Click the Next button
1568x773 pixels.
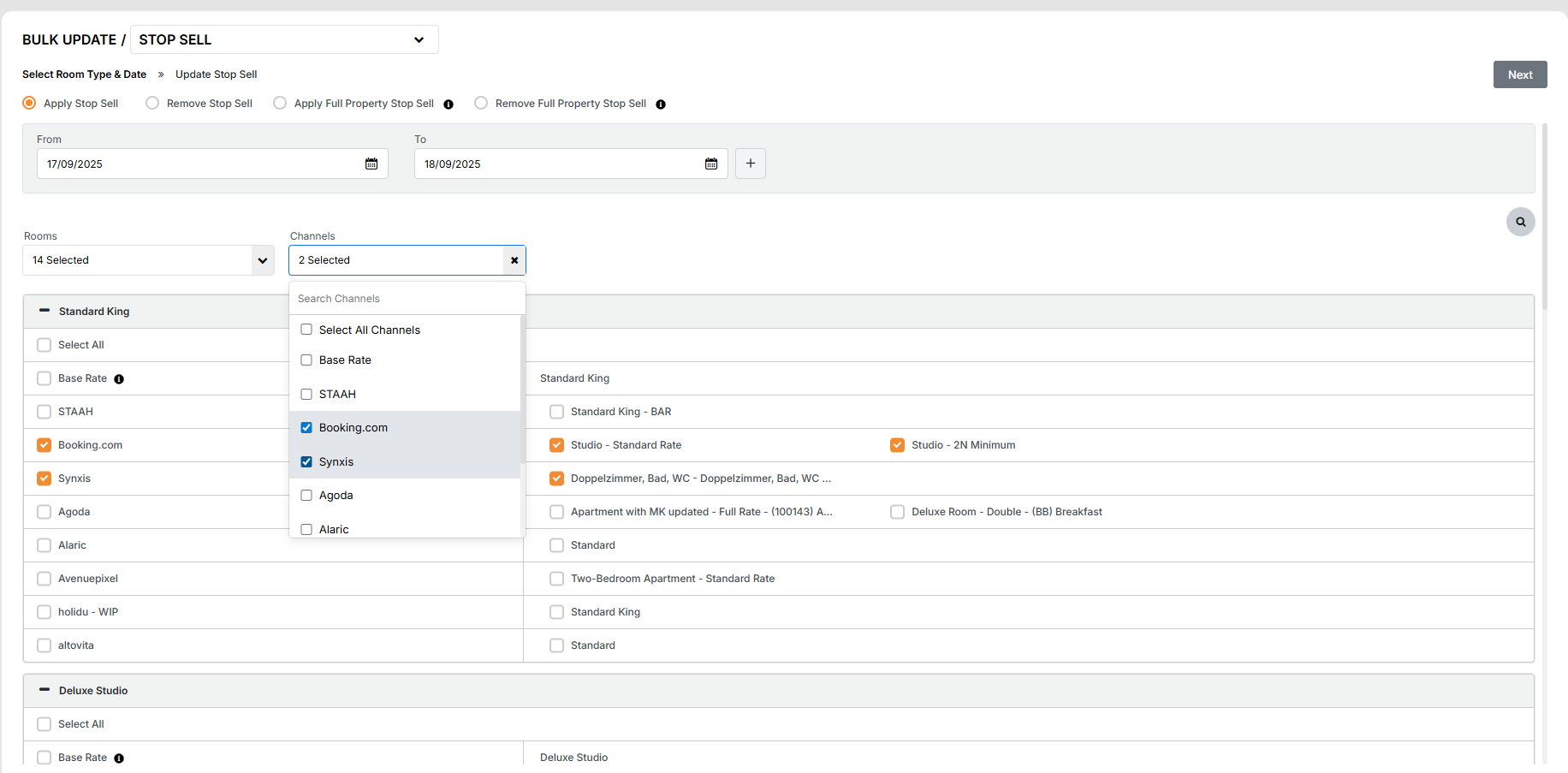tap(1519, 74)
